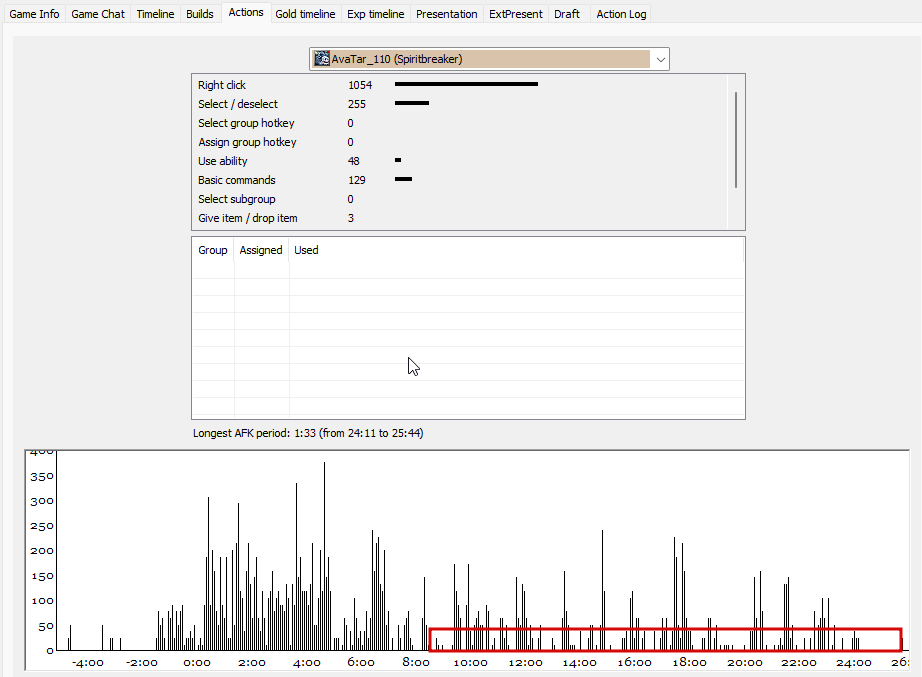
Task: Click the 18:00 mark on chart axis
Action: point(689,662)
